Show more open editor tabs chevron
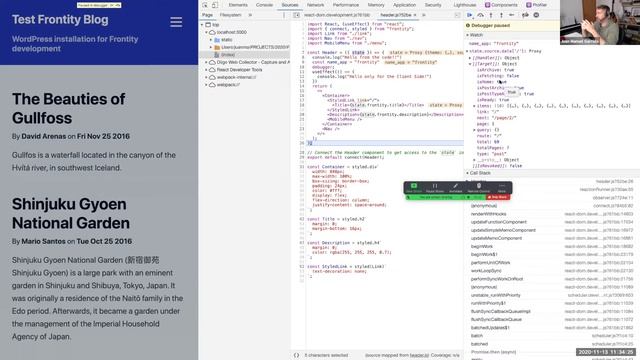Screen dimensions: 640x360 (424, 15)
